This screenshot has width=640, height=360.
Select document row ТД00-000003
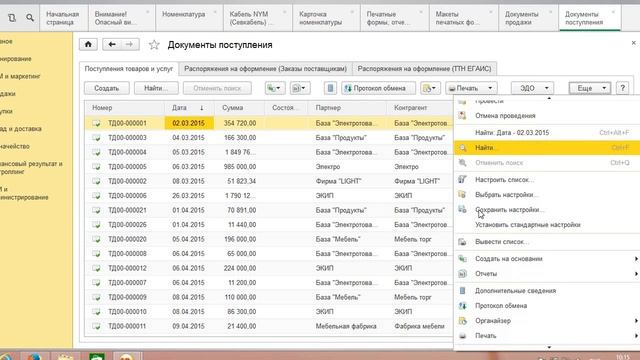[x=269, y=138]
